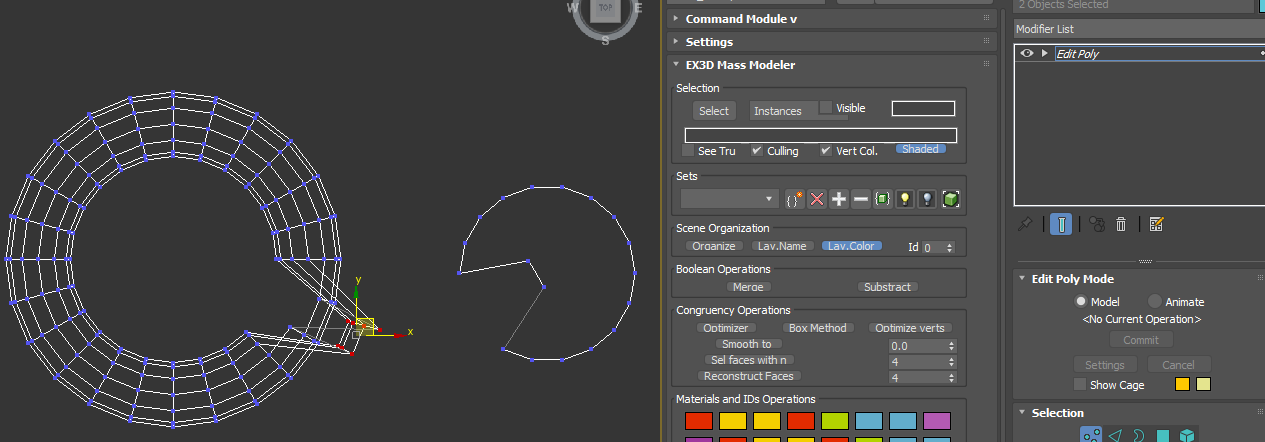
Task: Toggle show end result icon
Action: click(x=1061, y=224)
